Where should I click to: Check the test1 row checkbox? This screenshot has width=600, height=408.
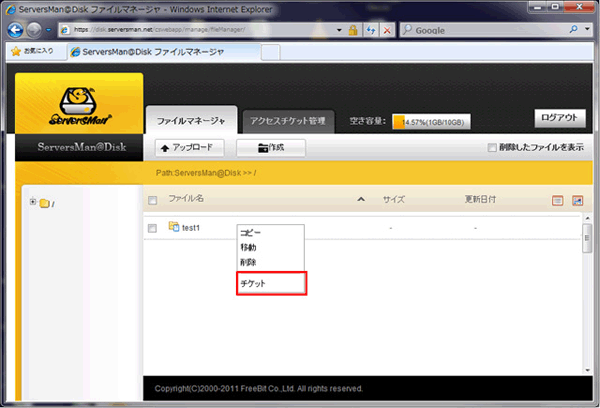pyautogui.click(x=152, y=229)
